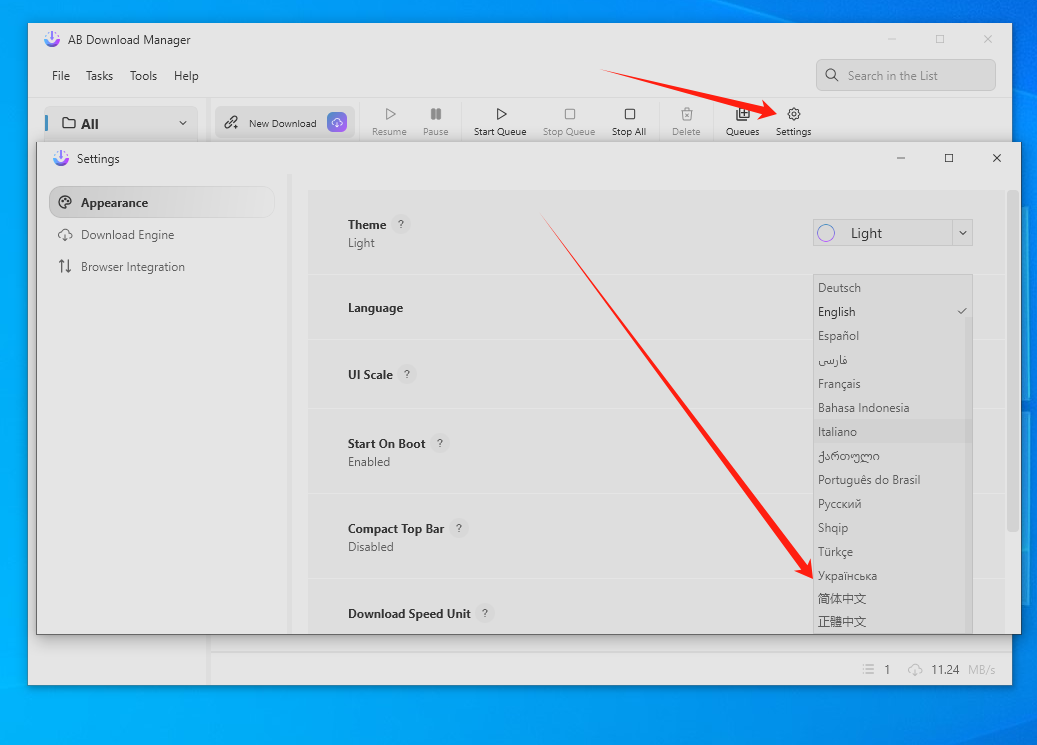Open the Download Engine settings section
Screen dimensions: 1037x745
tap(162, 235)
